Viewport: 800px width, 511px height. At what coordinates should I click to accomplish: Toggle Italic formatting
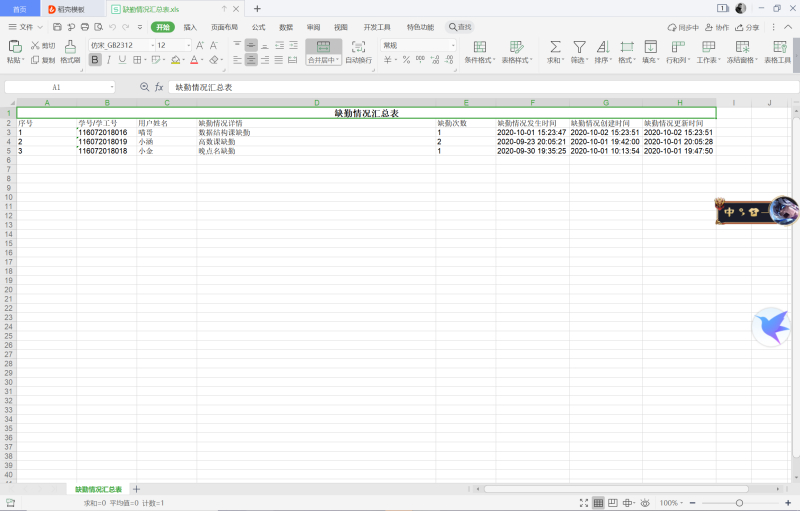pos(109,60)
